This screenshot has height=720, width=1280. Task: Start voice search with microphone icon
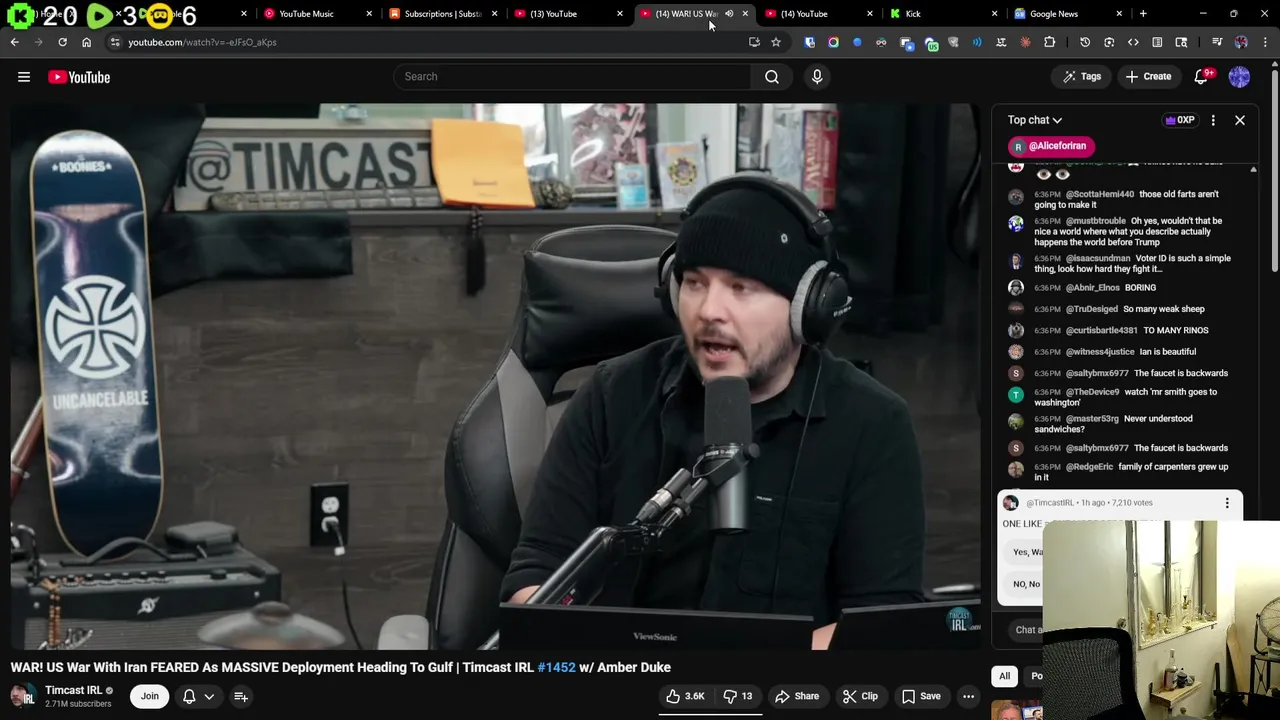pos(817,76)
